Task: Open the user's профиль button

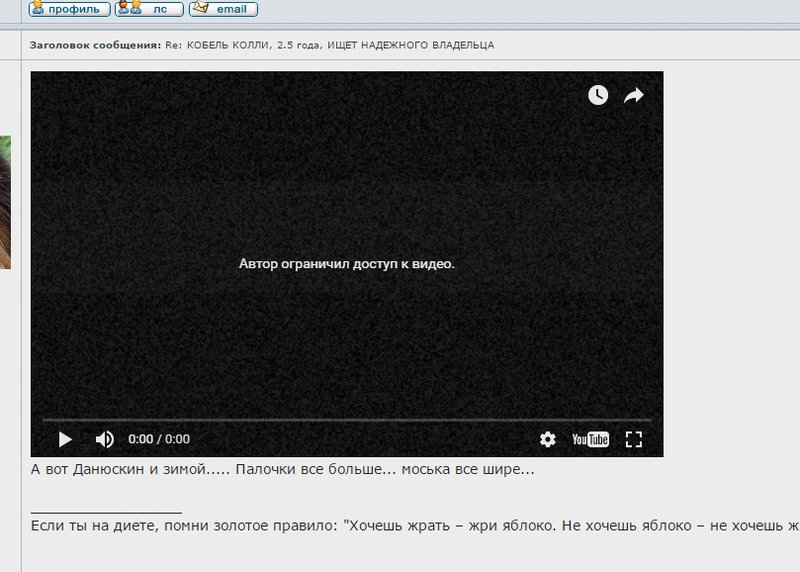Action: click(69, 9)
